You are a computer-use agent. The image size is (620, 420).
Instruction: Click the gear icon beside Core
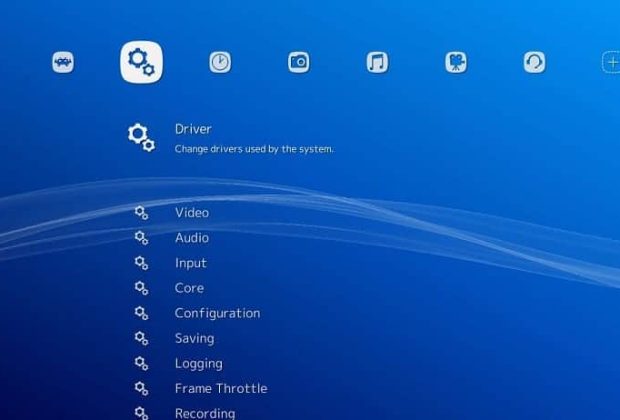click(x=142, y=288)
